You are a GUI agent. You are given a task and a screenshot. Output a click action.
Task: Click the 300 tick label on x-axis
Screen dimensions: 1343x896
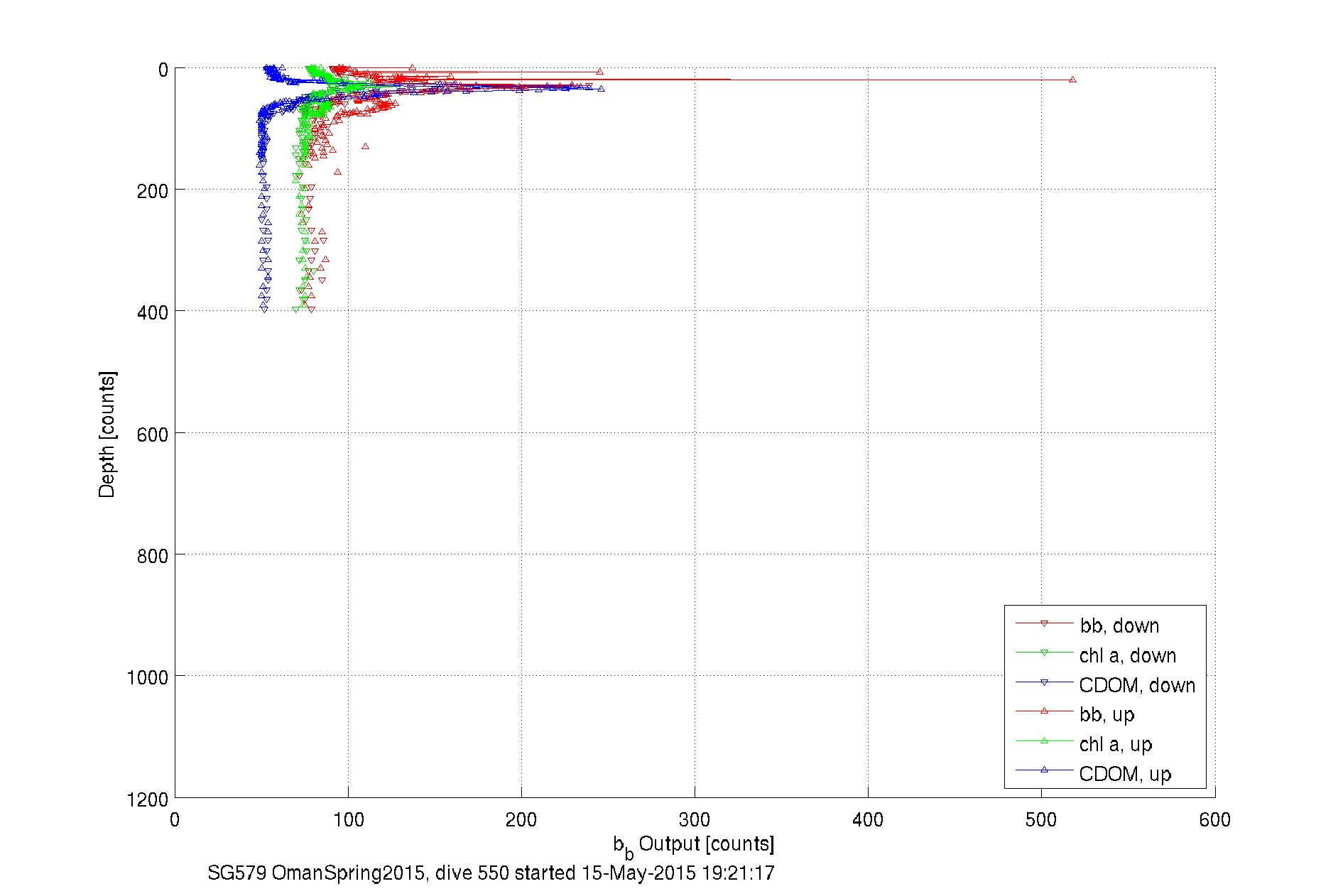[x=694, y=820]
